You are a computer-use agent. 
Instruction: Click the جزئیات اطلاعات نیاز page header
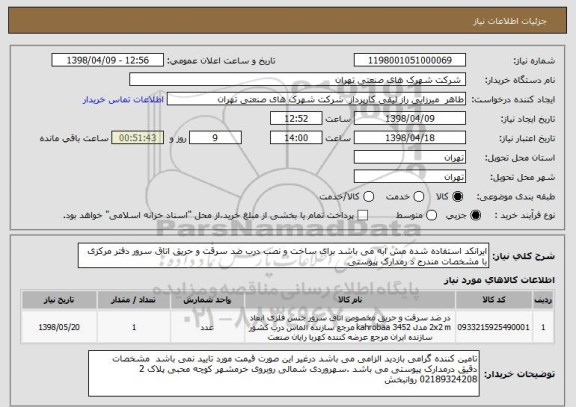[288, 21]
